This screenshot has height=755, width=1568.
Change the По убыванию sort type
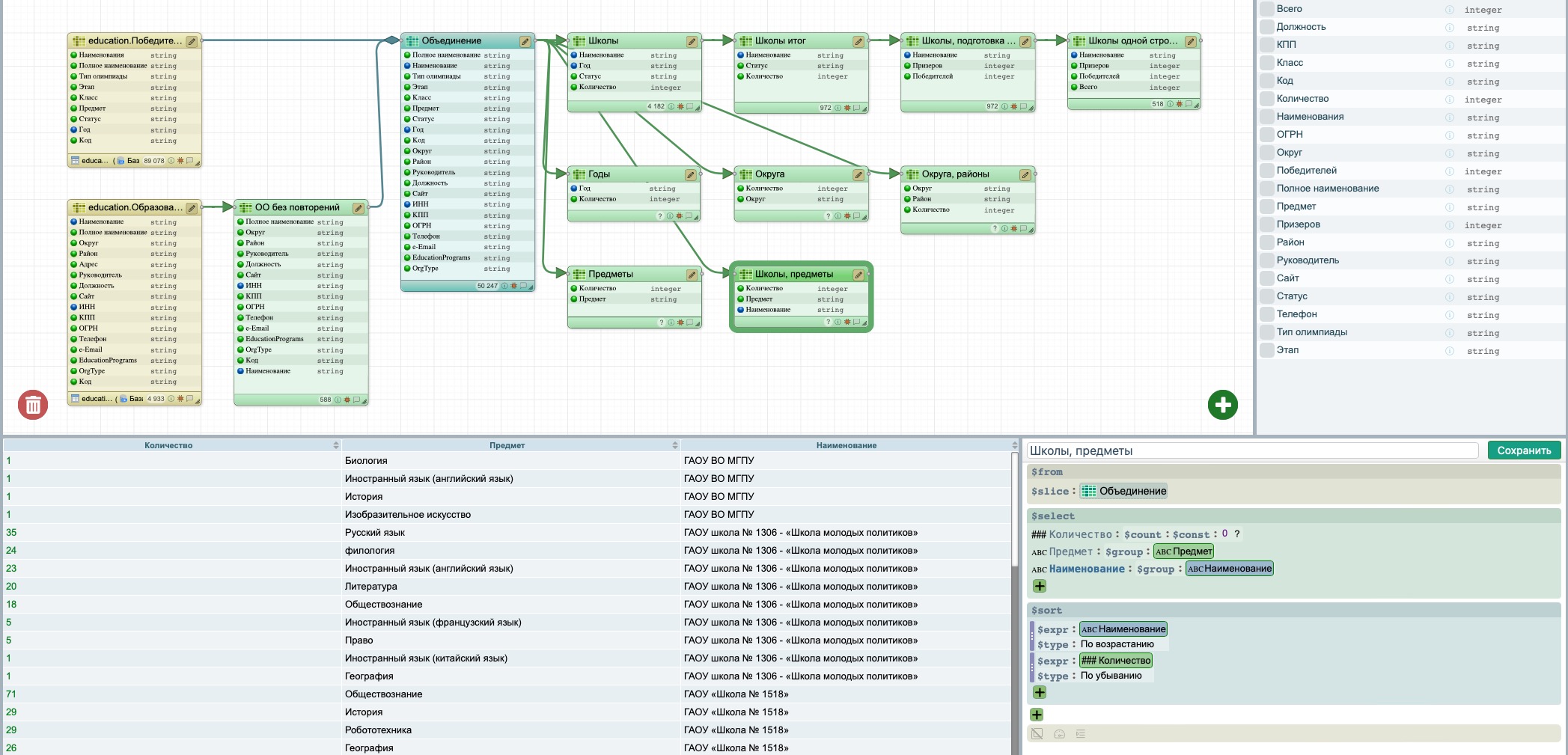[1111, 676]
